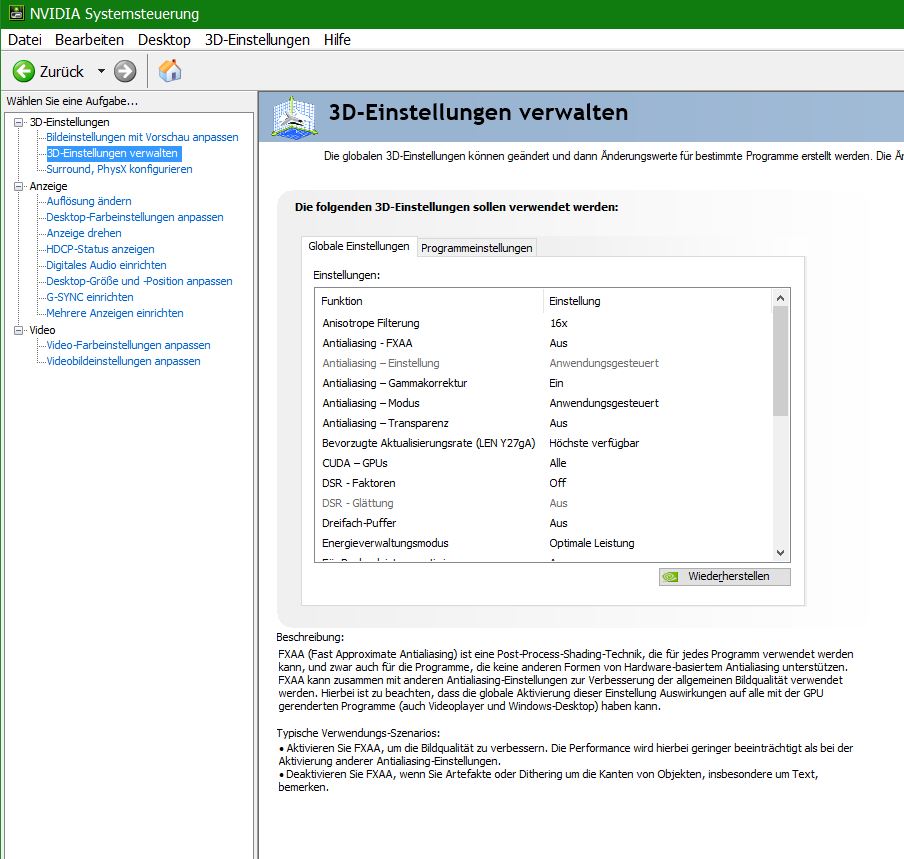904x859 pixels.
Task: Click the settings list scroll down arrow
Action: [780, 553]
